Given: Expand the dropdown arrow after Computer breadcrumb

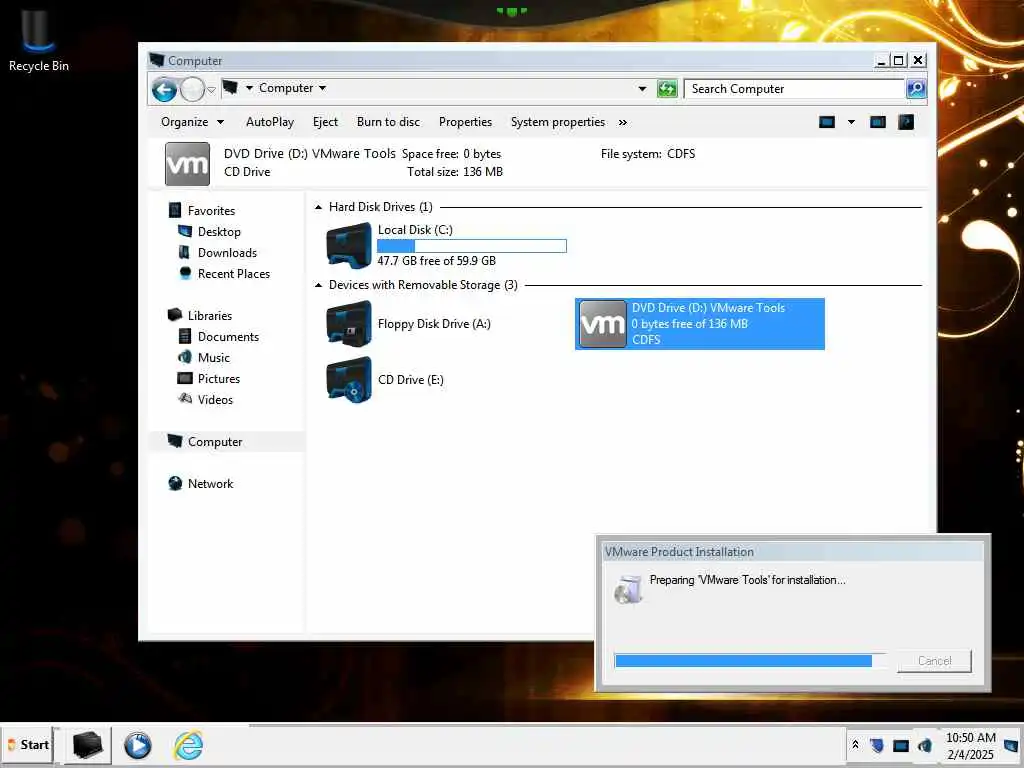Looking at the screenshot, I should [323, 88].
